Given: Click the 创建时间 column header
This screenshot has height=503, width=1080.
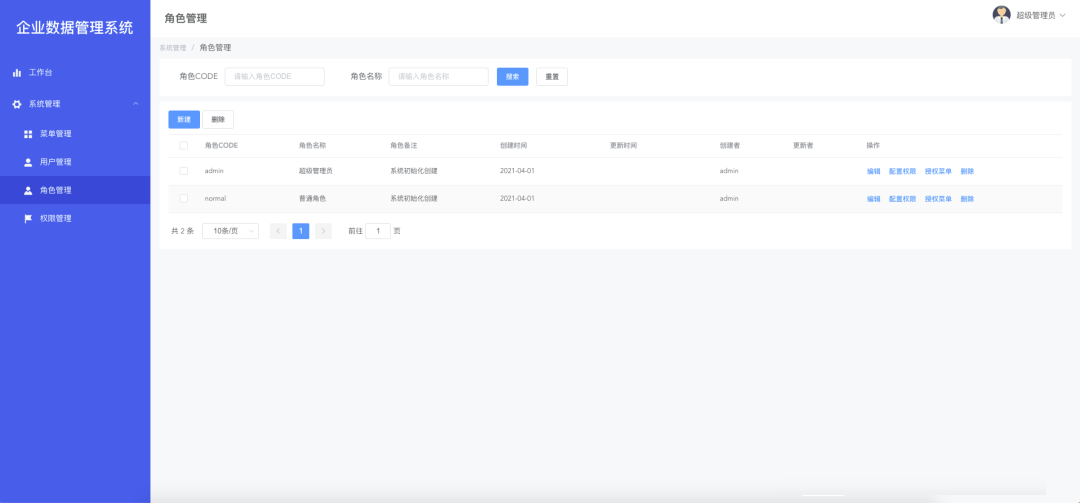Looking at the screenshot, I should coord(514,145).
